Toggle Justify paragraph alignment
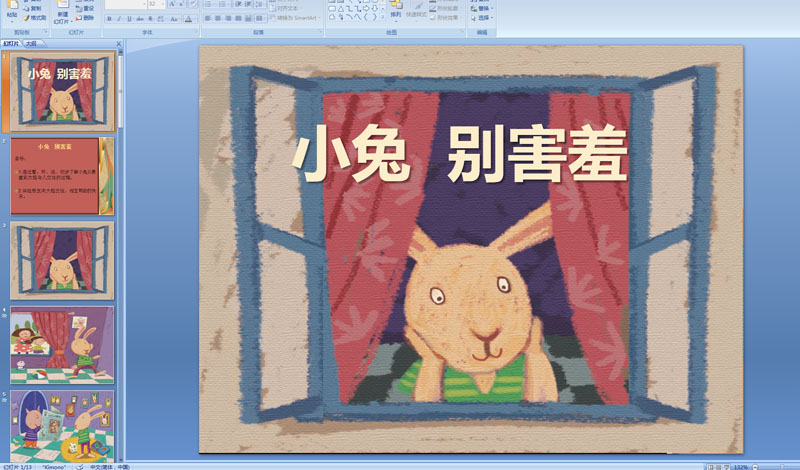Viewport: 800px width, 470px height. tap(238, 18)
